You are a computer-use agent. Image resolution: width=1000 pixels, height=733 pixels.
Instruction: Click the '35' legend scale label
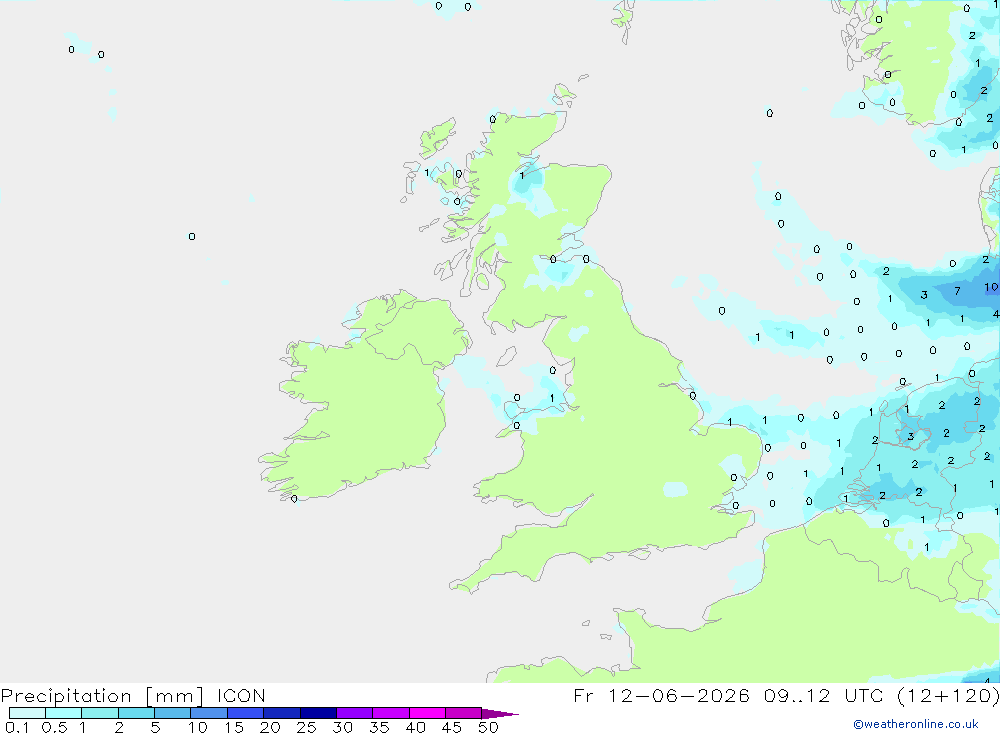pyautogui.click(x=379, y=727)
